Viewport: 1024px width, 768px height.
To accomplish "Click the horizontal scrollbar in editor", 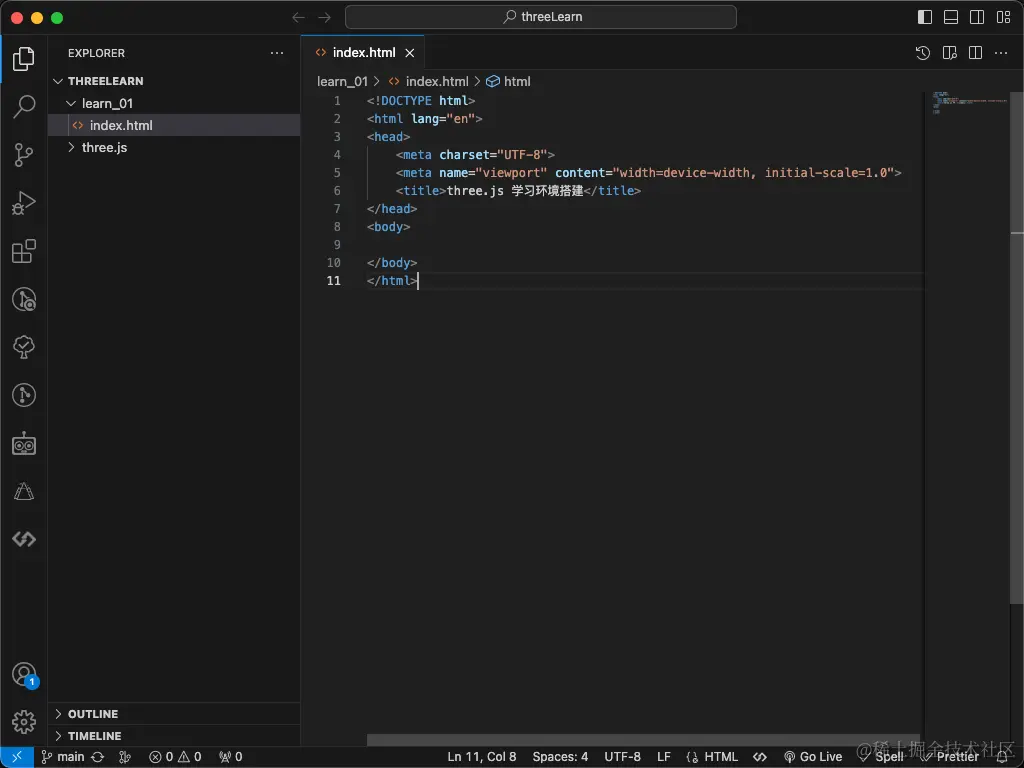I will [640, 740].
